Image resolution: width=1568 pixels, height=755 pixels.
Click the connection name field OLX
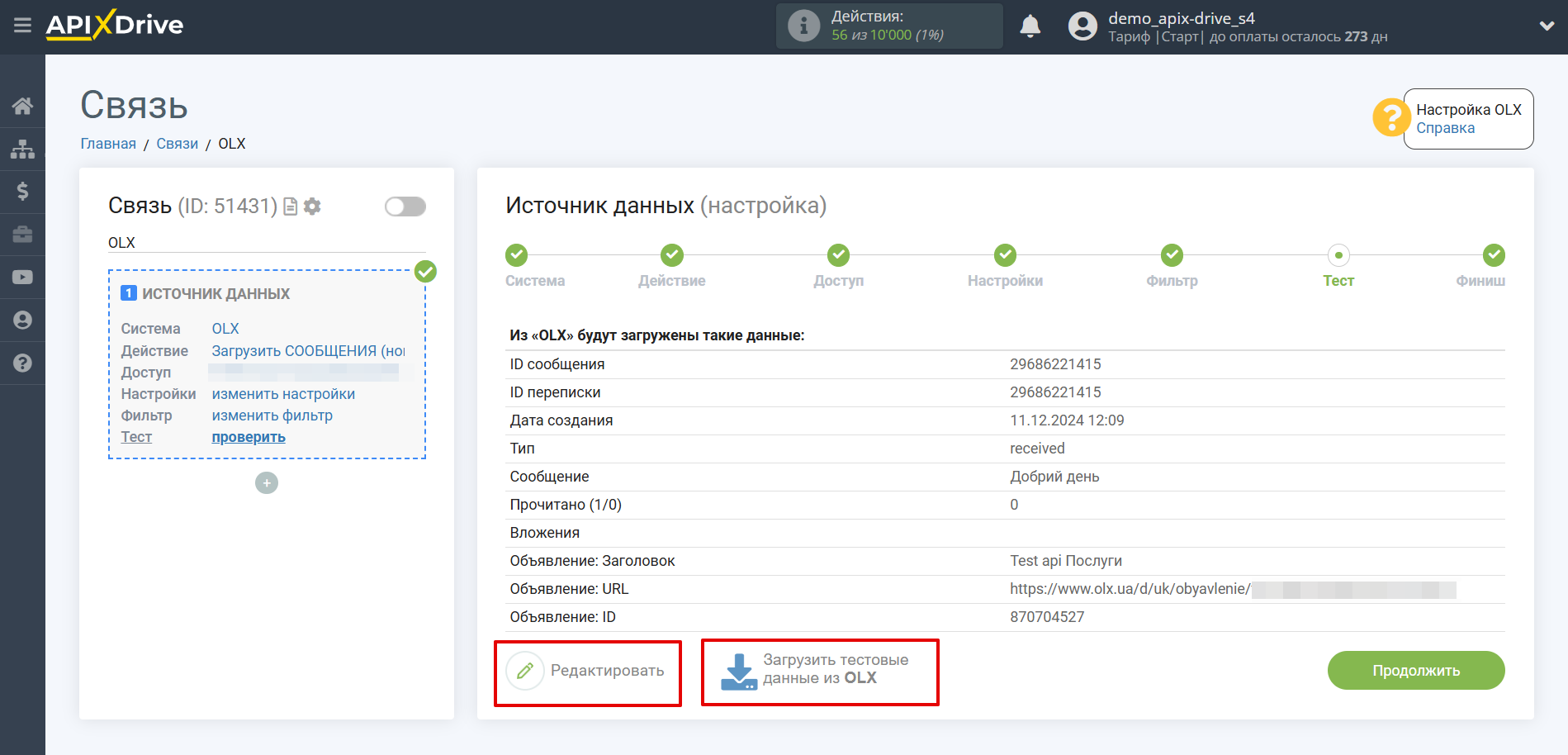point(267,243)
